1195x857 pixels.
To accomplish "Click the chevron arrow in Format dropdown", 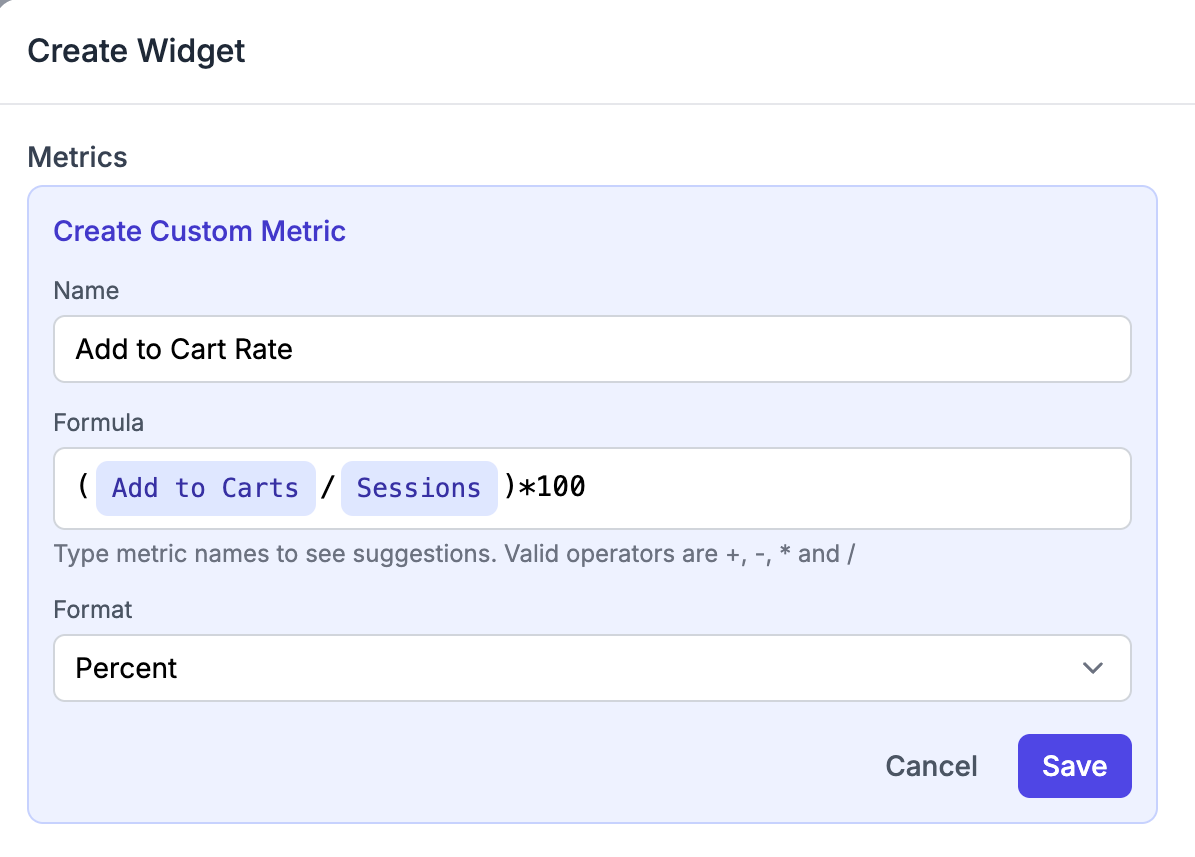I will coord(1092,668).
